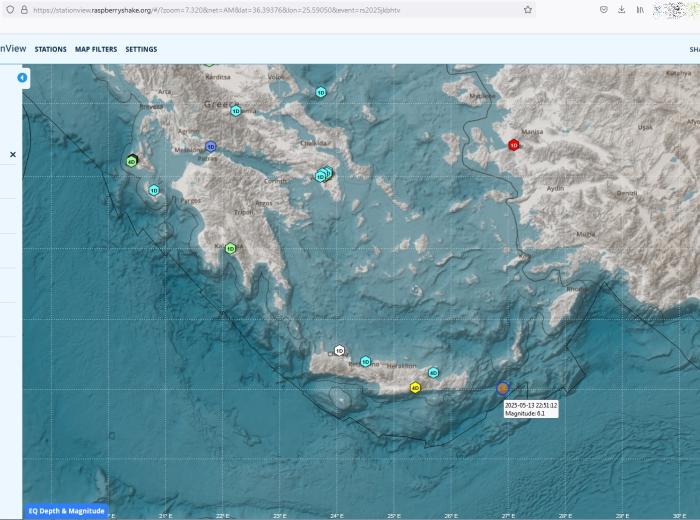
Task: Save page to Pocket
Action: coord(604,9)
